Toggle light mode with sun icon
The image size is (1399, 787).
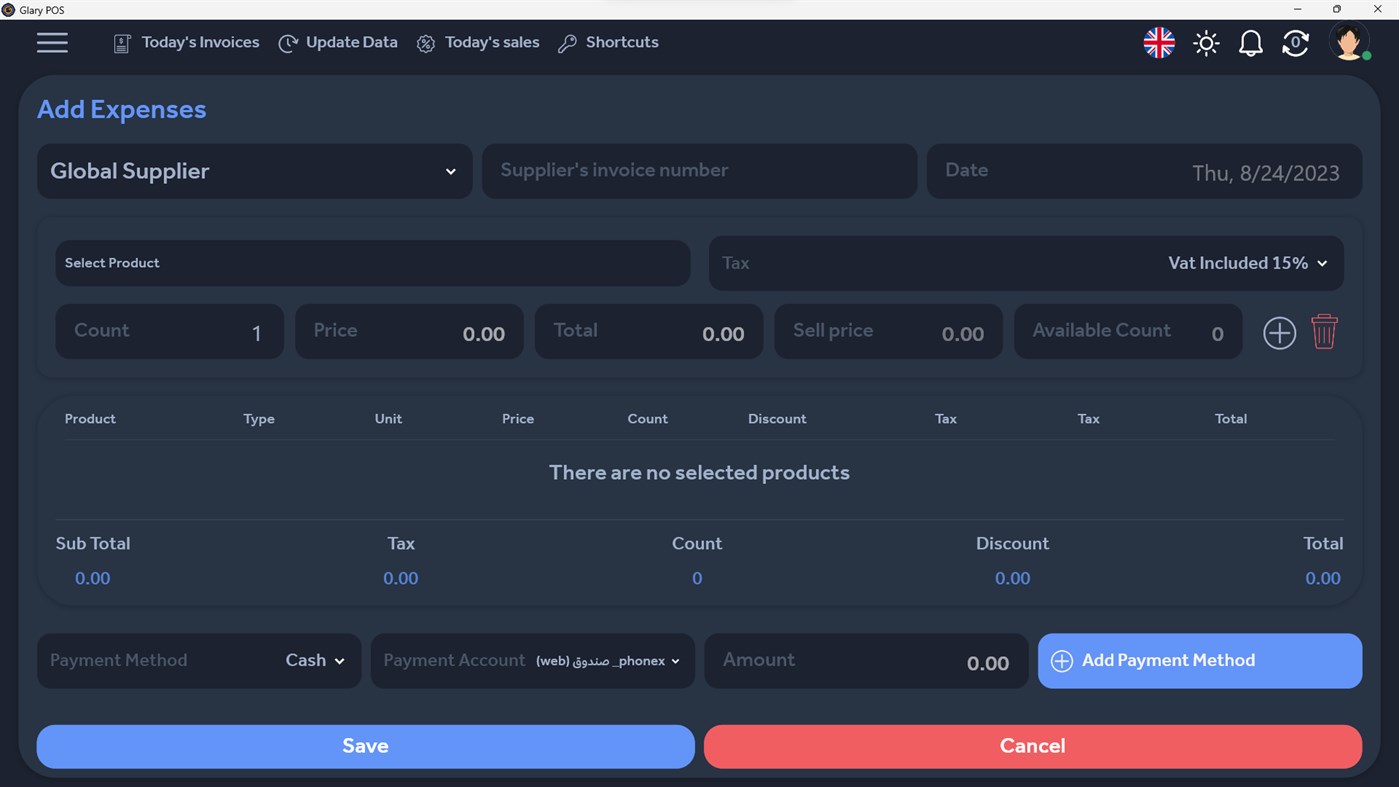pyautogui.click(x=1206, y=43)
